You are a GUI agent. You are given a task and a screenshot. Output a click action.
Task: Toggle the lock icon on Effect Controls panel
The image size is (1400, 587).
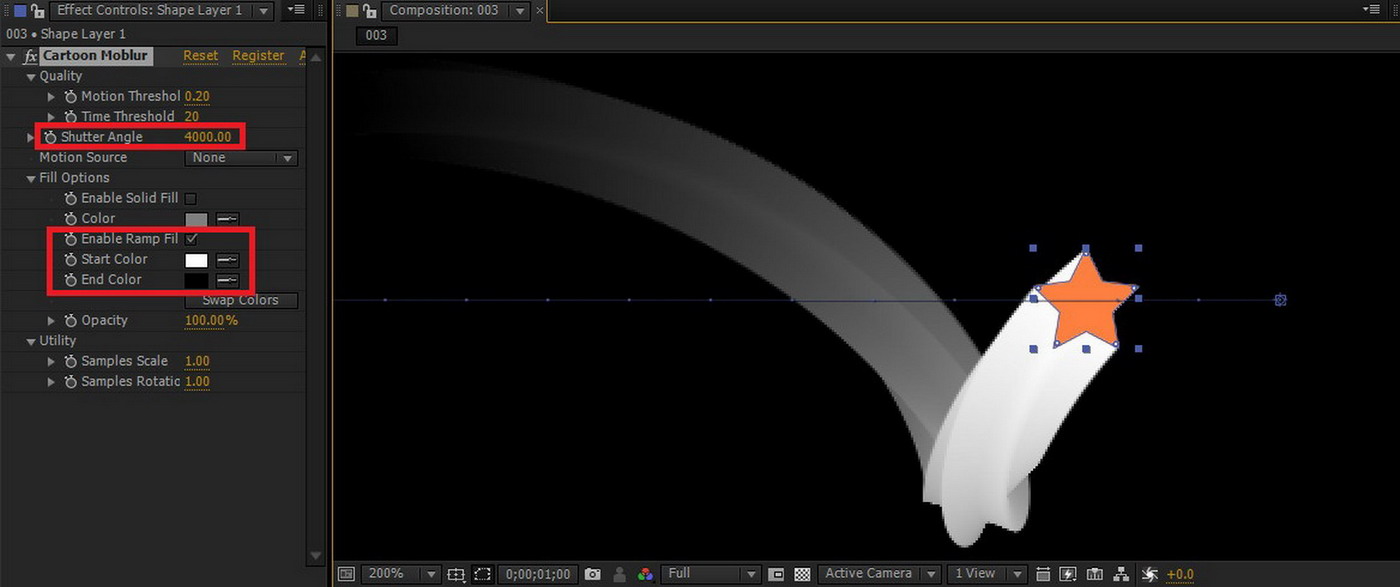click(36, 11)
